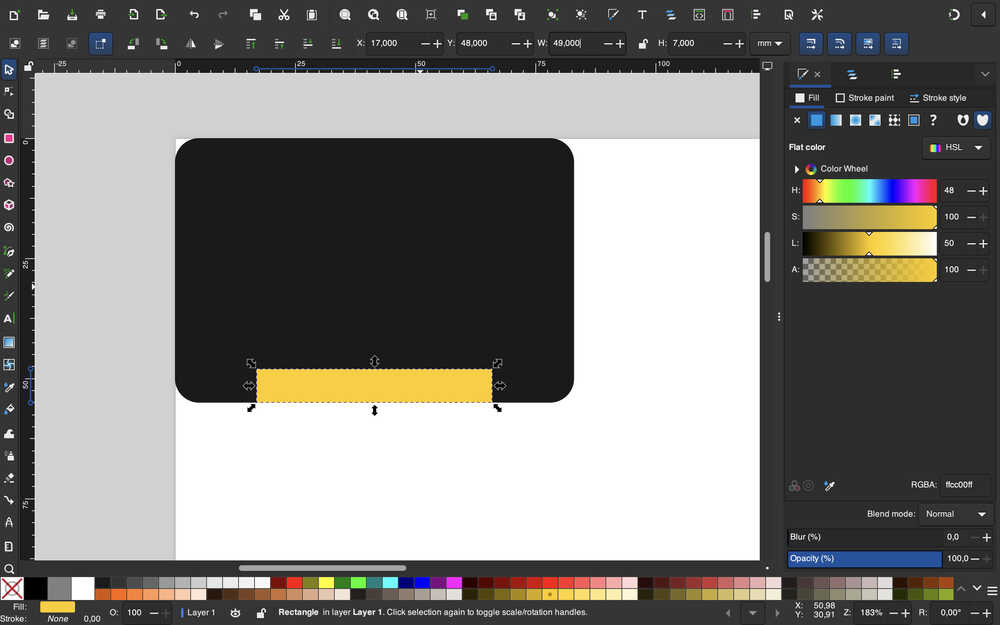
Task: Open the Layer 1 layer selector
Action: [200, 613]
